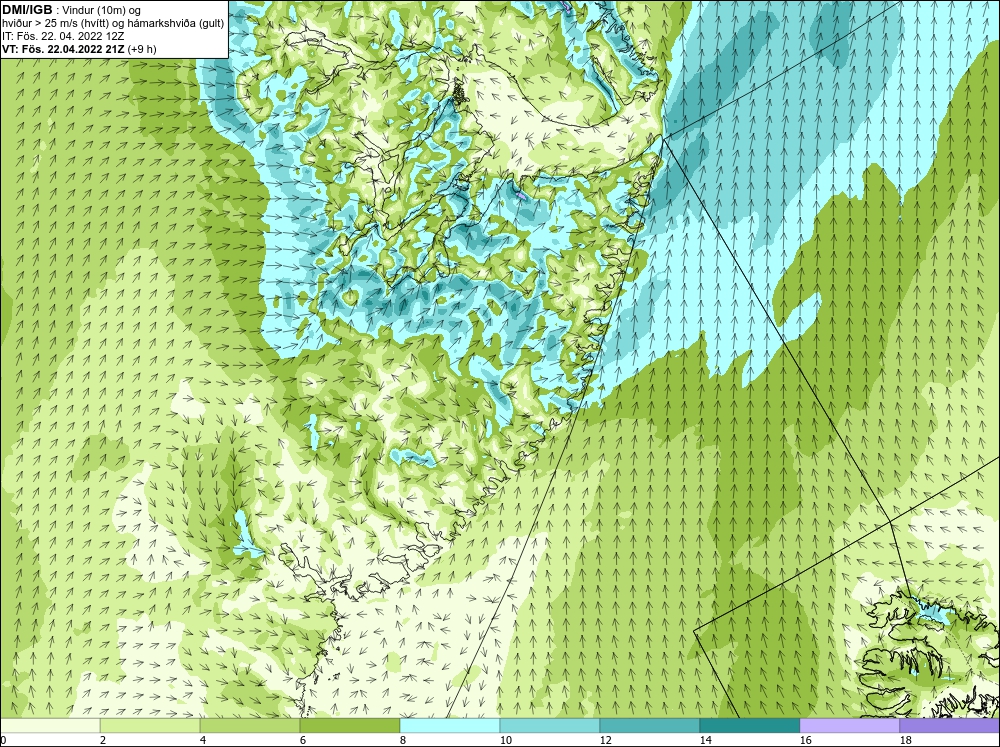Select the line "IT: Fös. 22. 04. 2022 12Z"

[x=64, y=36]
